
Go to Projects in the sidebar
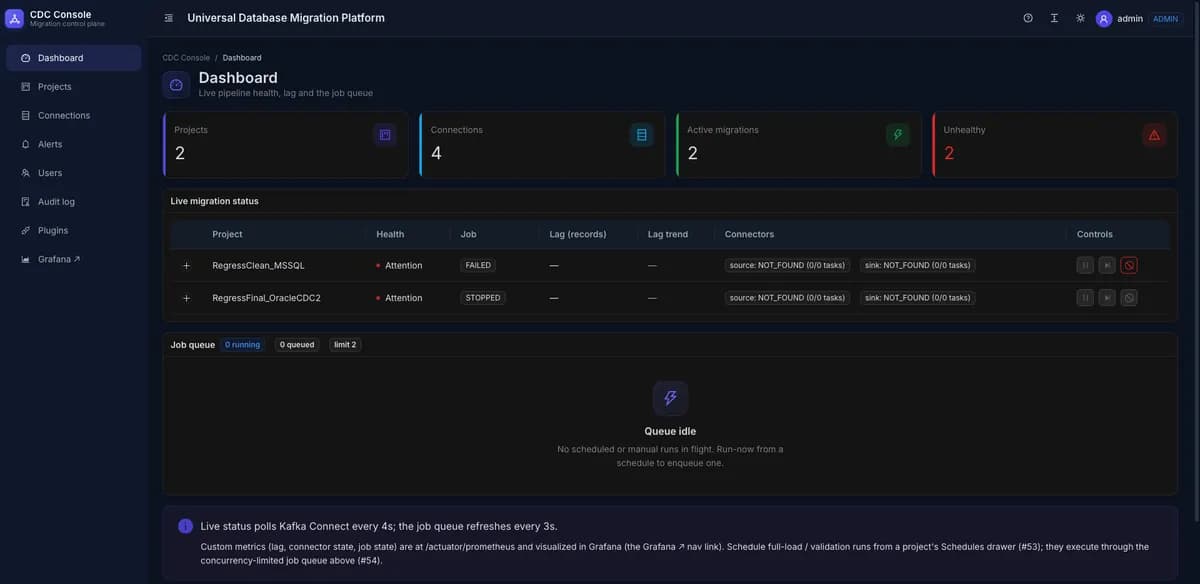[x=74, y=87]
